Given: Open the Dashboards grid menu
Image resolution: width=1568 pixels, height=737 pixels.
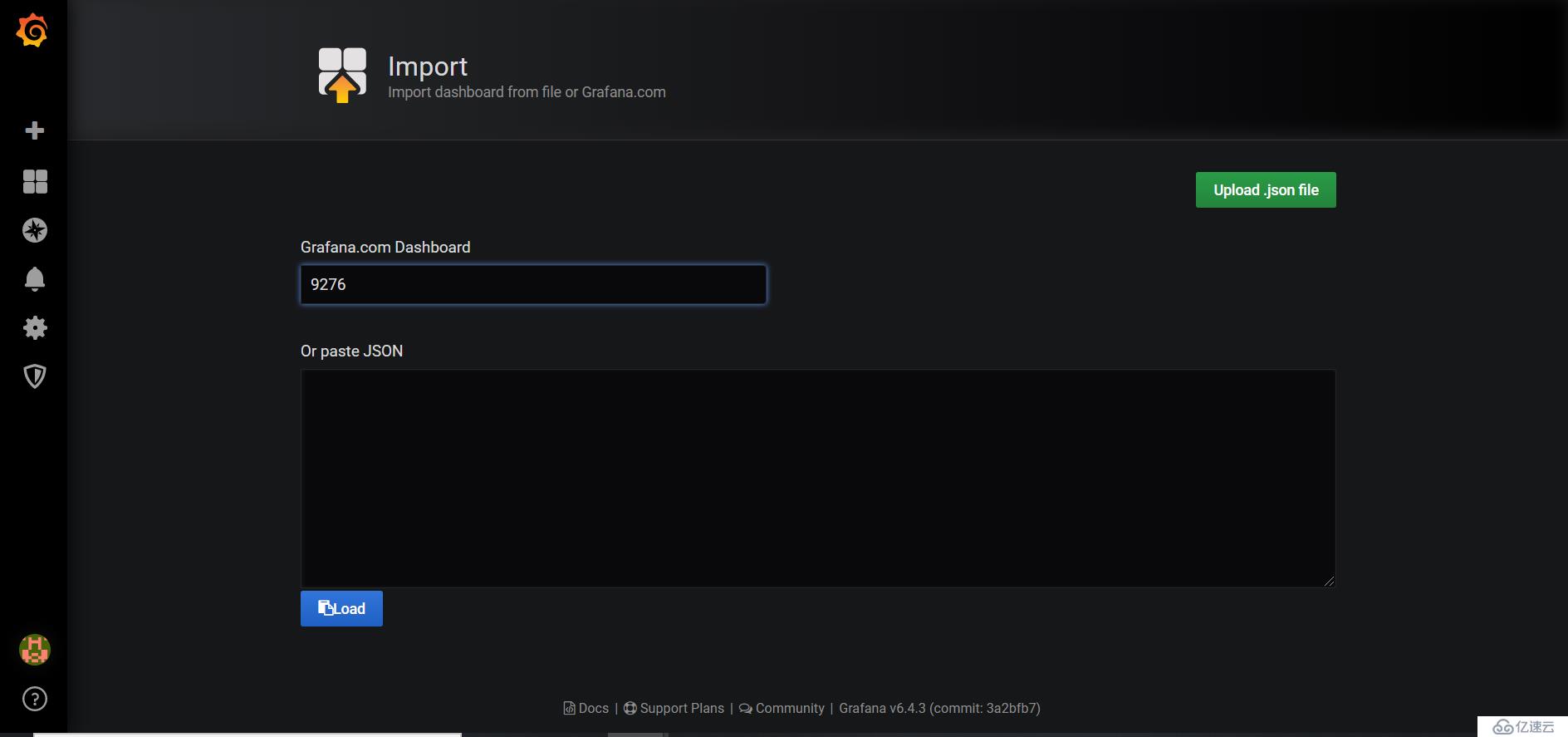Looking at the screenshot, I should point(35,181).
